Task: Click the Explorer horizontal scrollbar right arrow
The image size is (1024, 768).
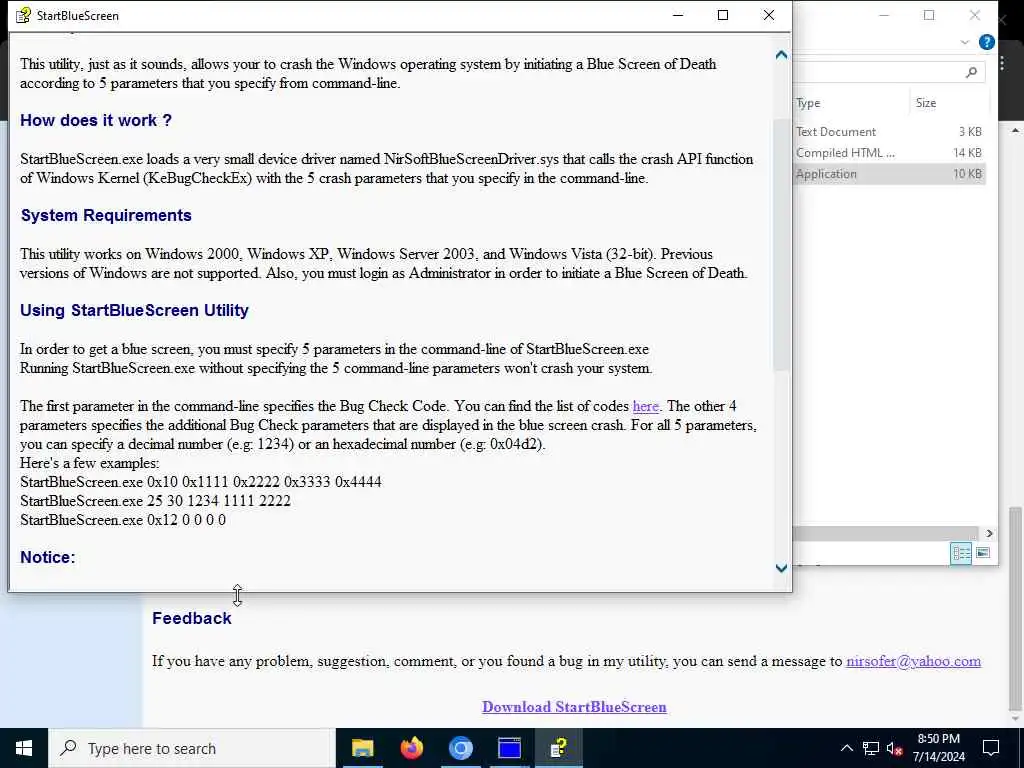Action: click(989, 533)
